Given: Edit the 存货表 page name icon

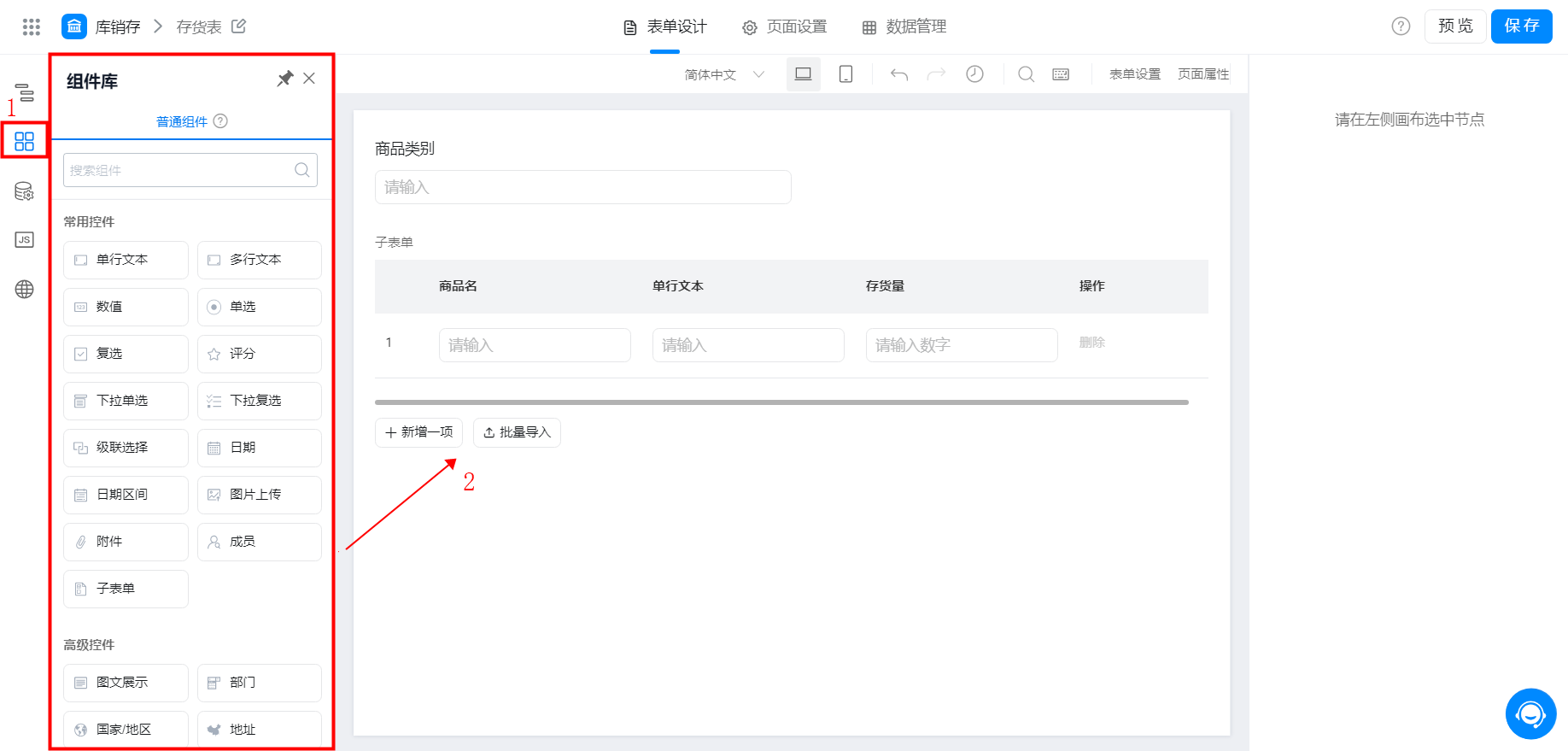Looking at the screenshot, I should [239, 26].
